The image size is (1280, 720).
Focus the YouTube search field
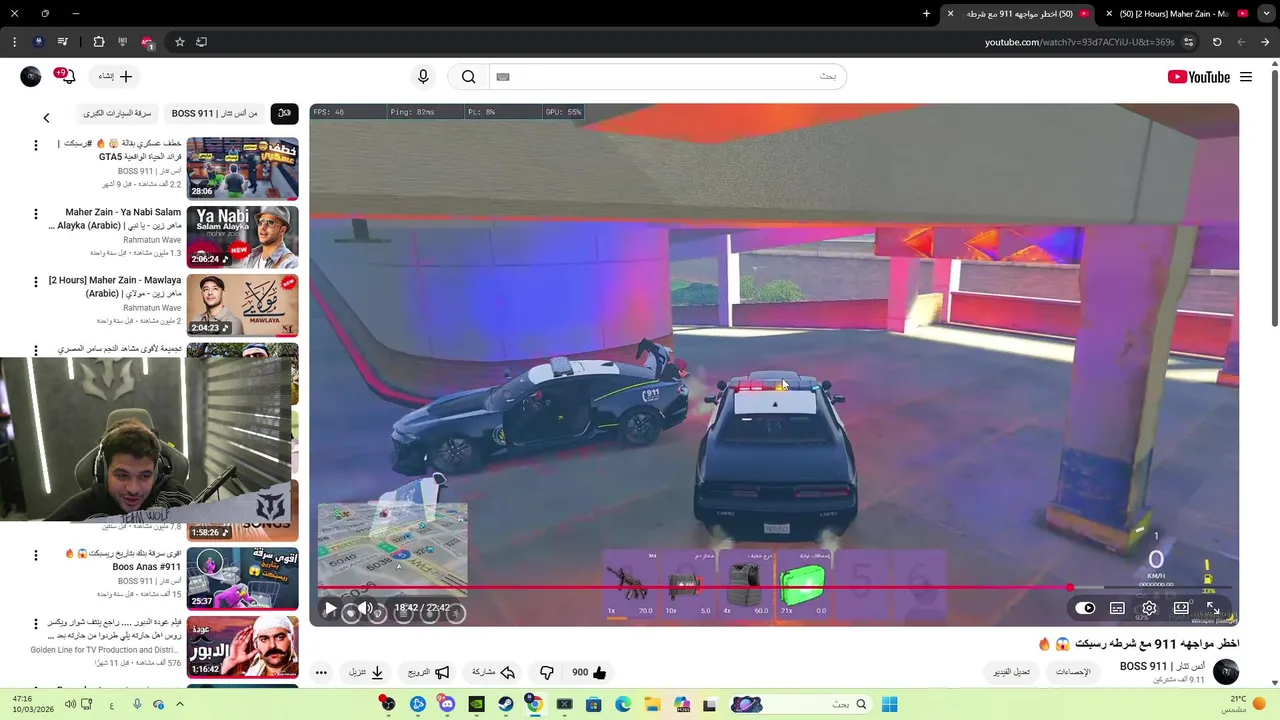pyautogui.click(x=667, y=77)
